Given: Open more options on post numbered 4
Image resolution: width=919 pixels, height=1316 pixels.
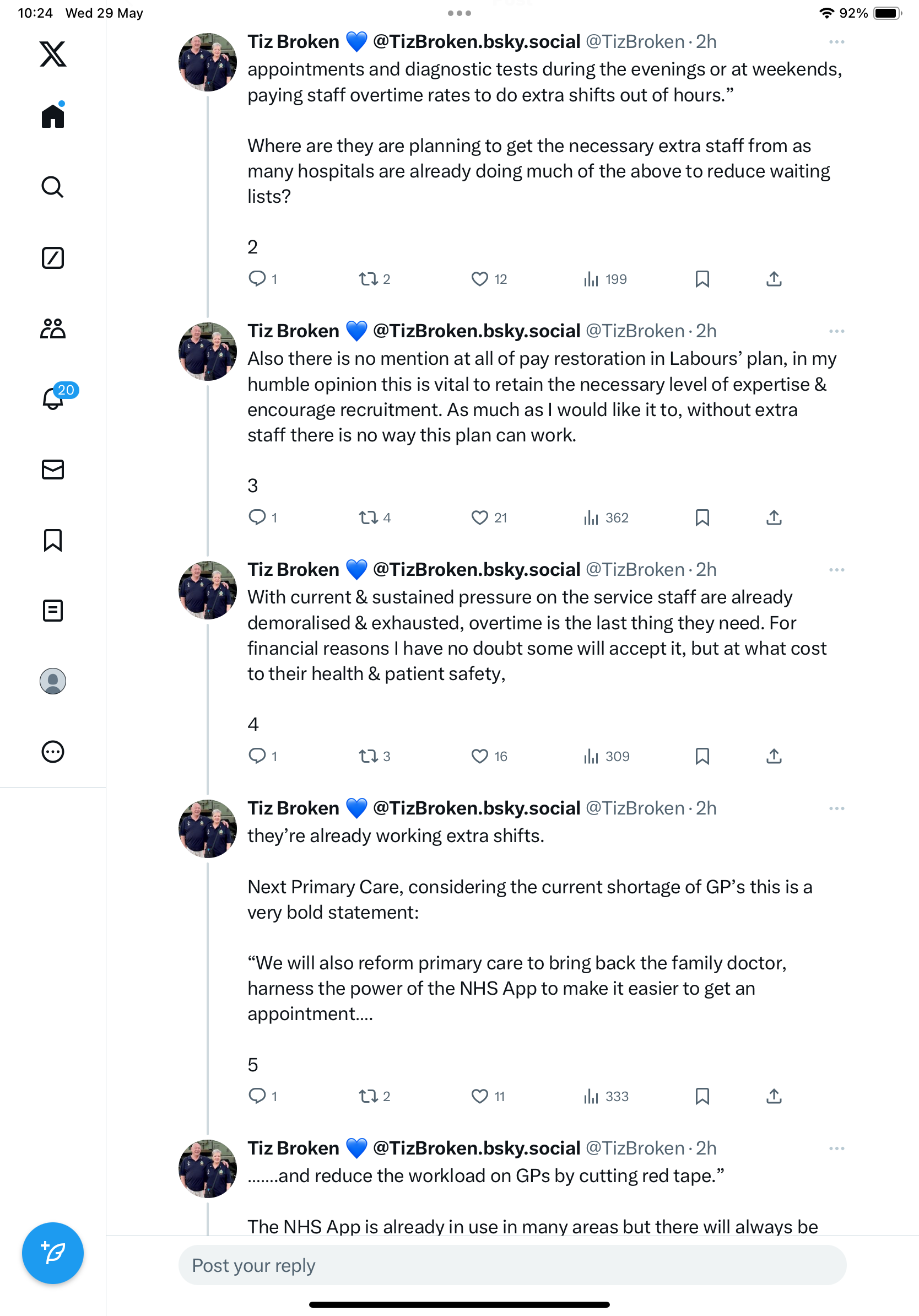Looking at the screenshot, I should coord(836,570).
